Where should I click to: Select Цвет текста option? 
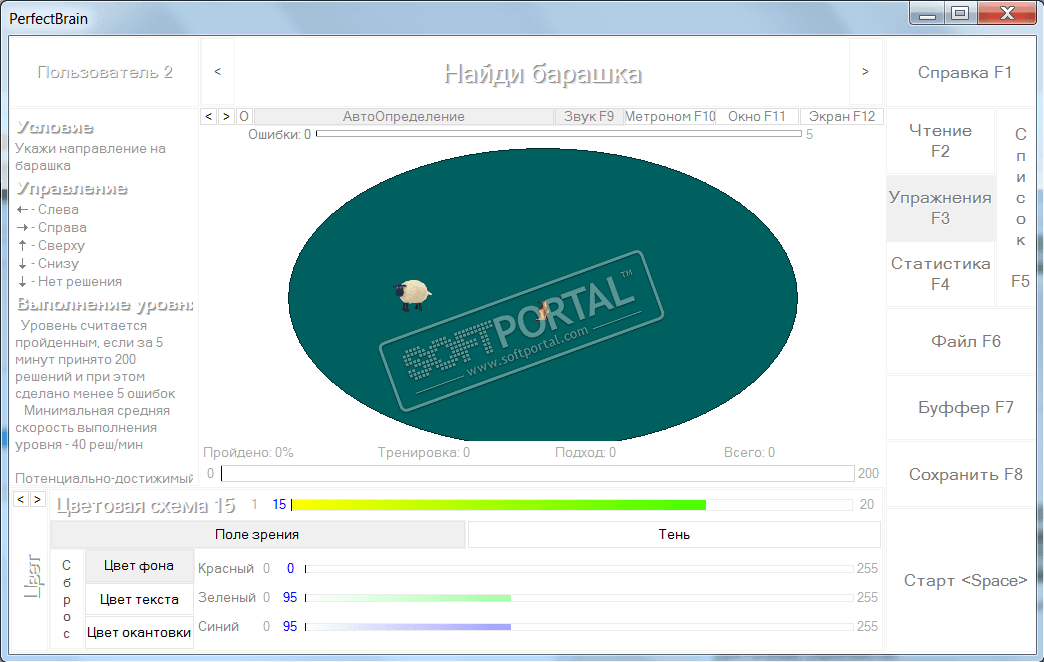coord(138,599)
